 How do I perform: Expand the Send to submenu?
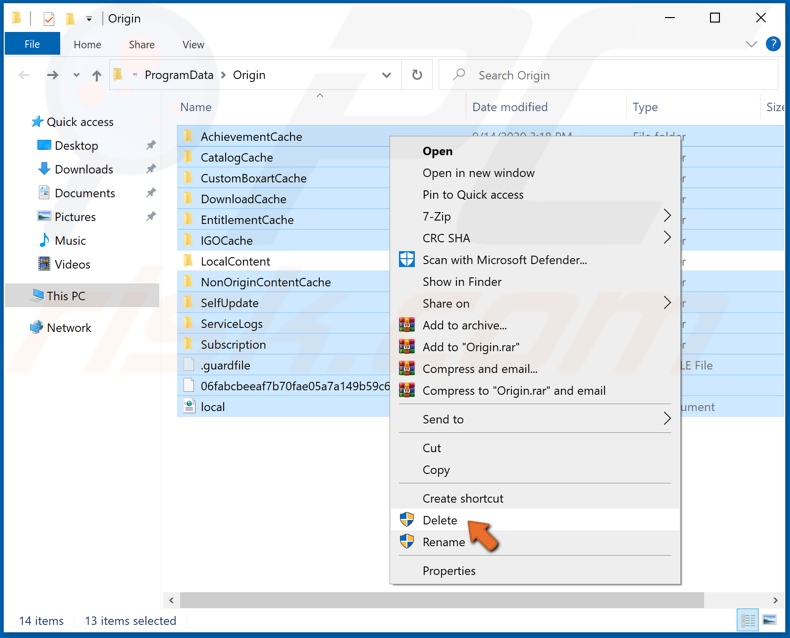point(535,419)
